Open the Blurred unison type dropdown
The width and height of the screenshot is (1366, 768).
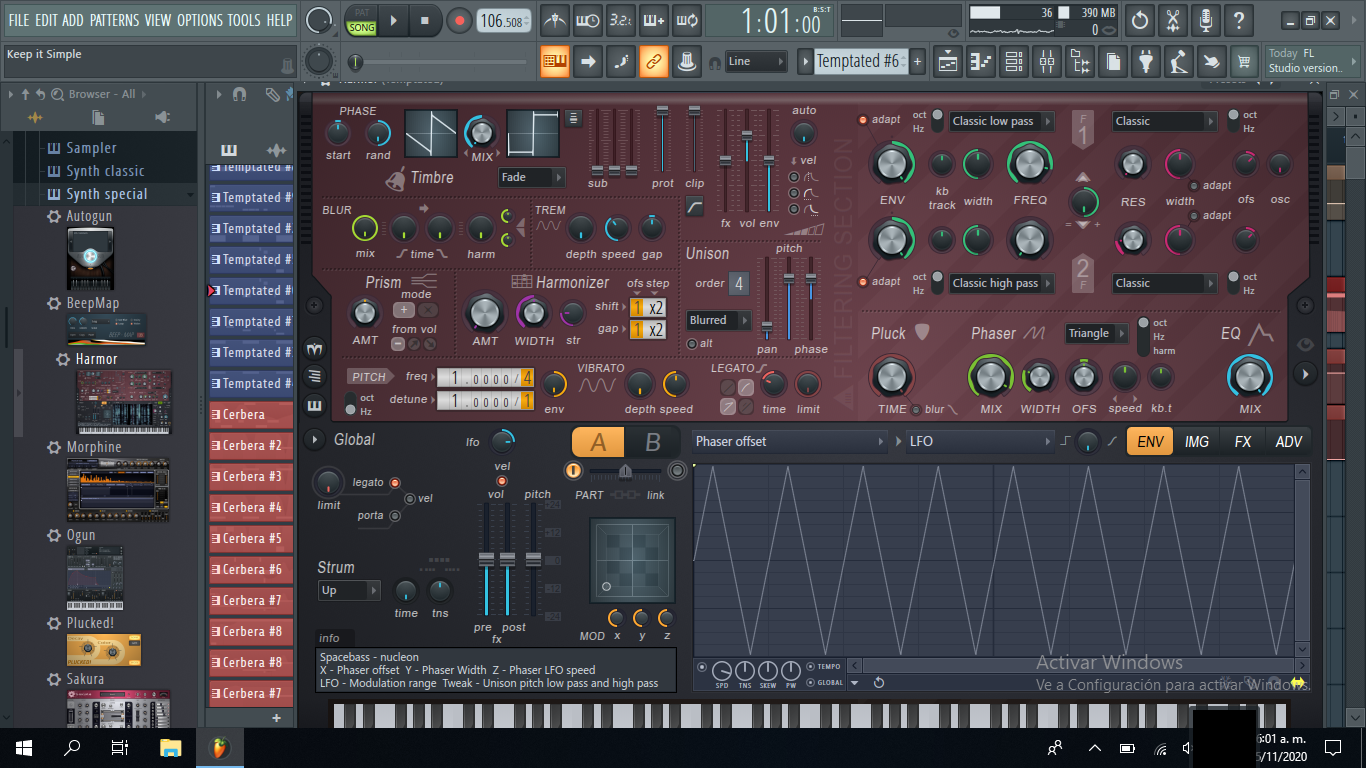(719, 320)
